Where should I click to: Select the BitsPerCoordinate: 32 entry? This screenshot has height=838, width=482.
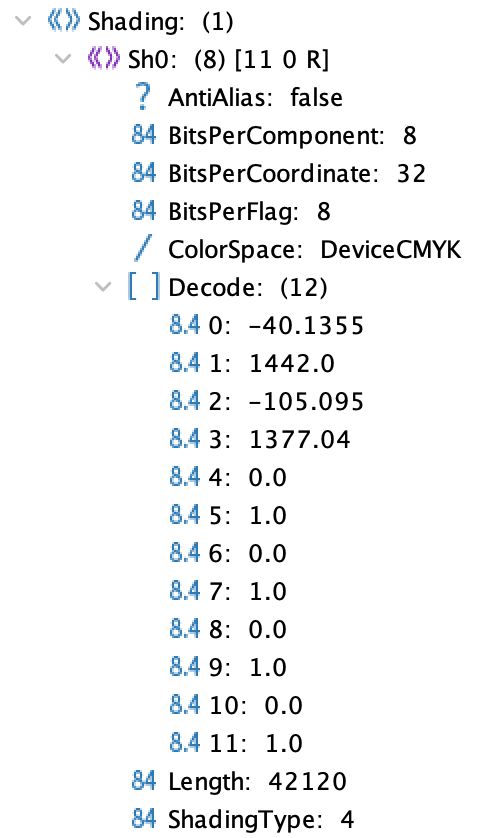click(x=297, y=173)
